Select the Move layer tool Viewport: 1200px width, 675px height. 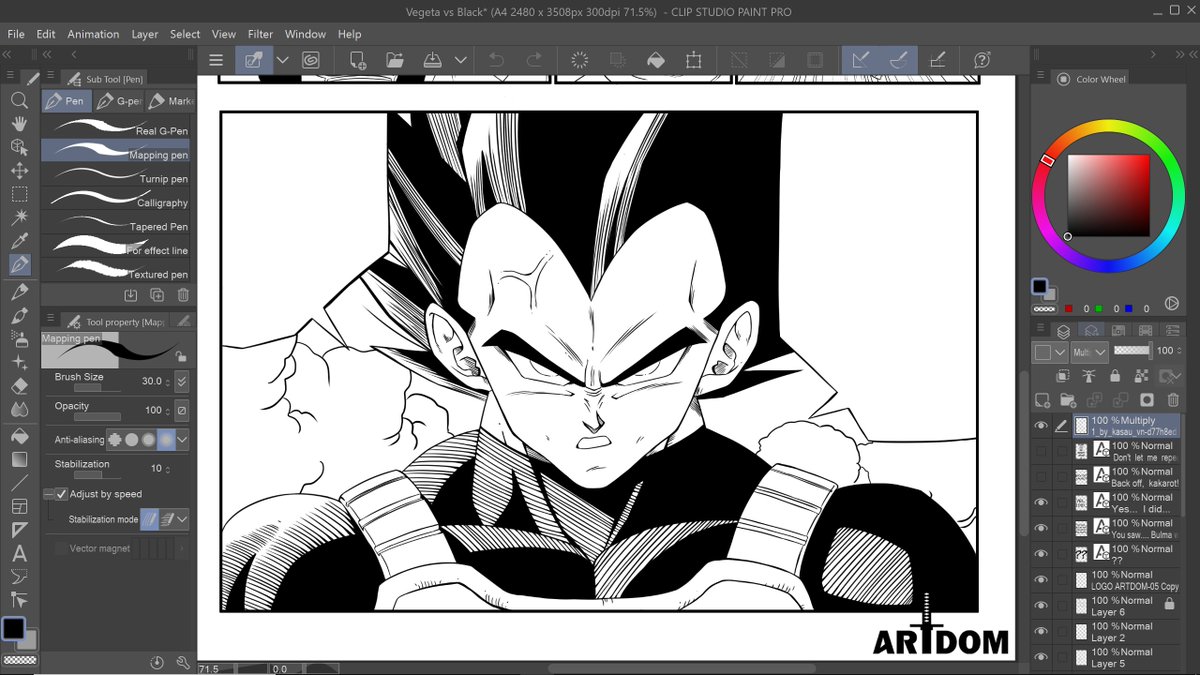[x=20, y=171]
